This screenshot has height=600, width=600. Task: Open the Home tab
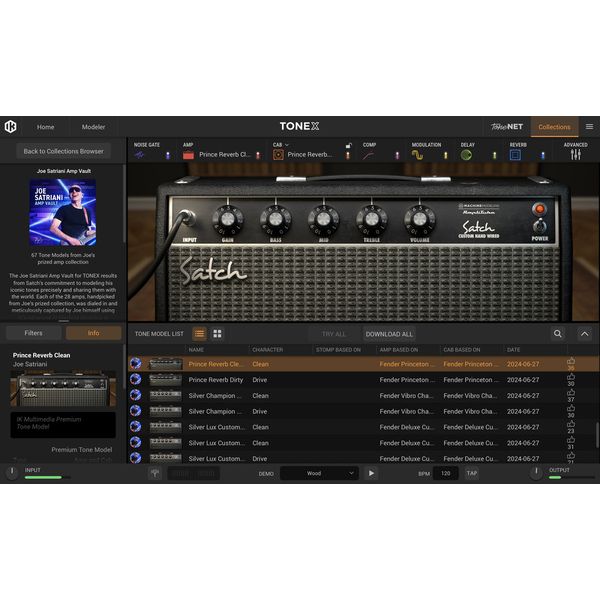click(x=46, y=127)
